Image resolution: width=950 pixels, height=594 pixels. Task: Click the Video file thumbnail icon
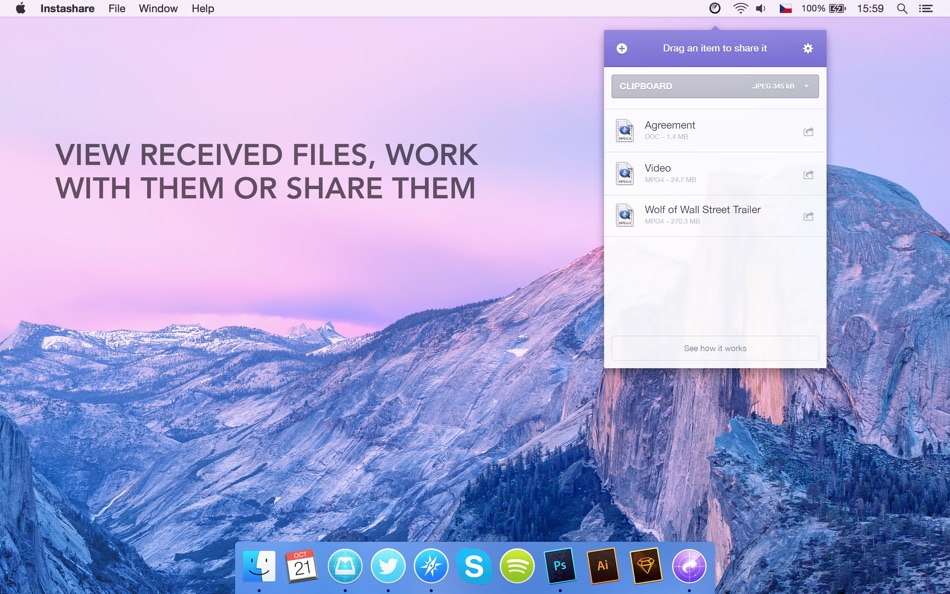coord(625,173)
